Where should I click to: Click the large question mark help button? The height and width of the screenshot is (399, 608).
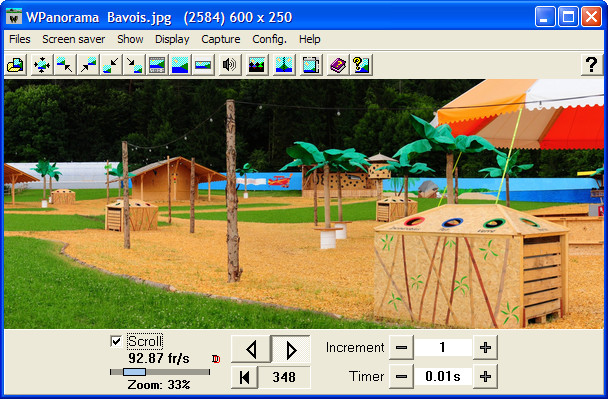(591, 65)
